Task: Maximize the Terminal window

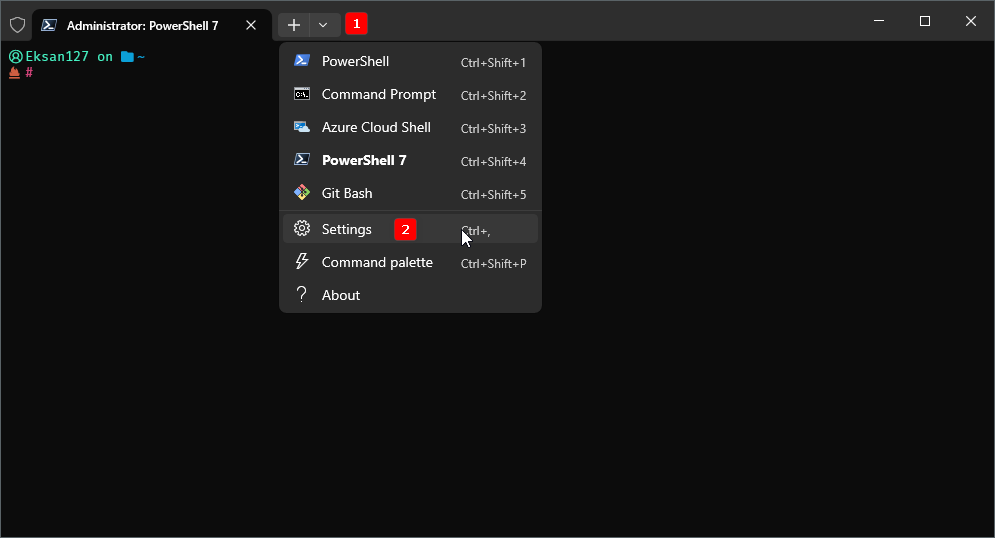Action: [925, 21]
